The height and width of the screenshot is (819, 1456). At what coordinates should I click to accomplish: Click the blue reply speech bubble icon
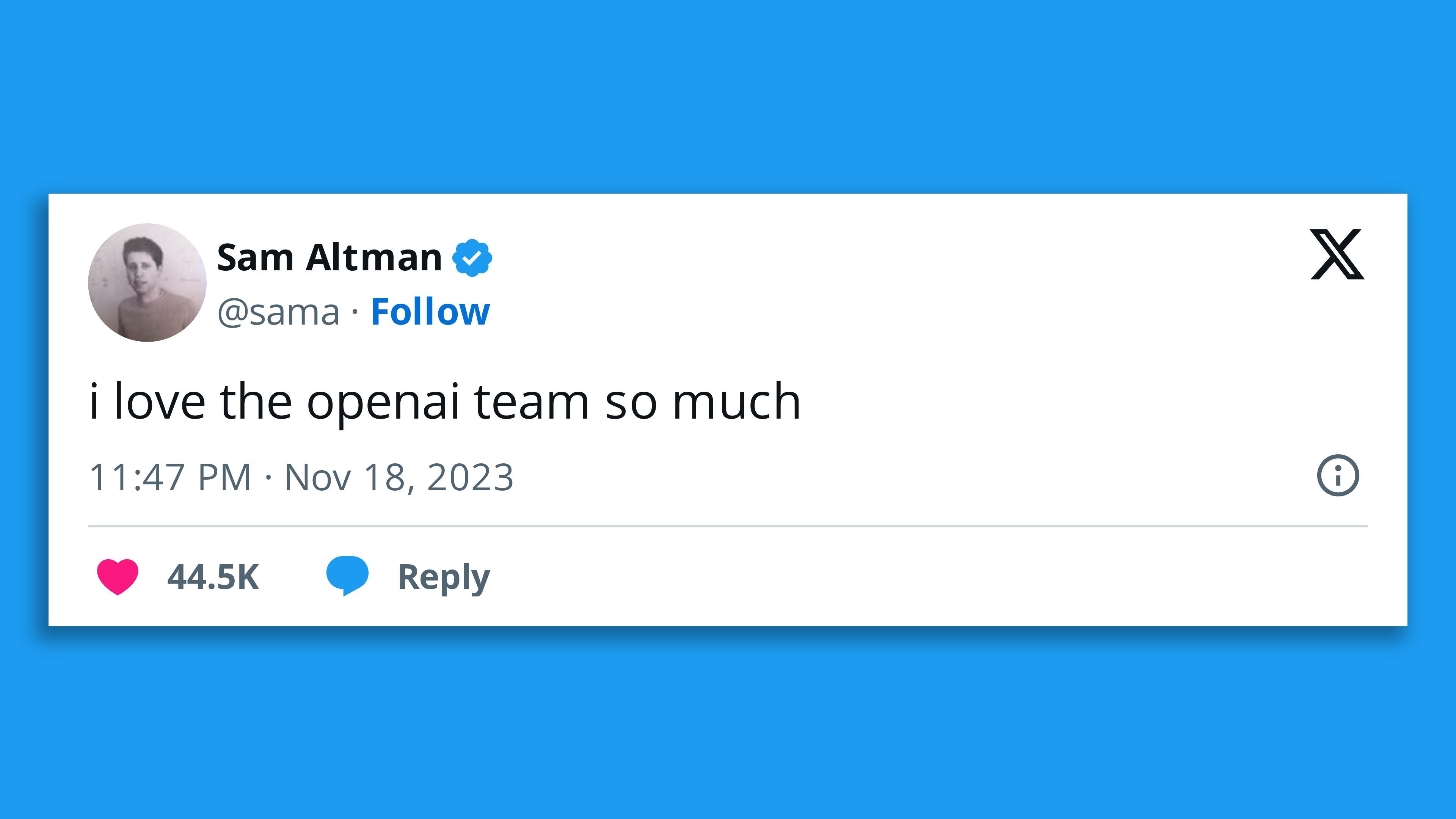pyautogui.click(x=347, y=576)
